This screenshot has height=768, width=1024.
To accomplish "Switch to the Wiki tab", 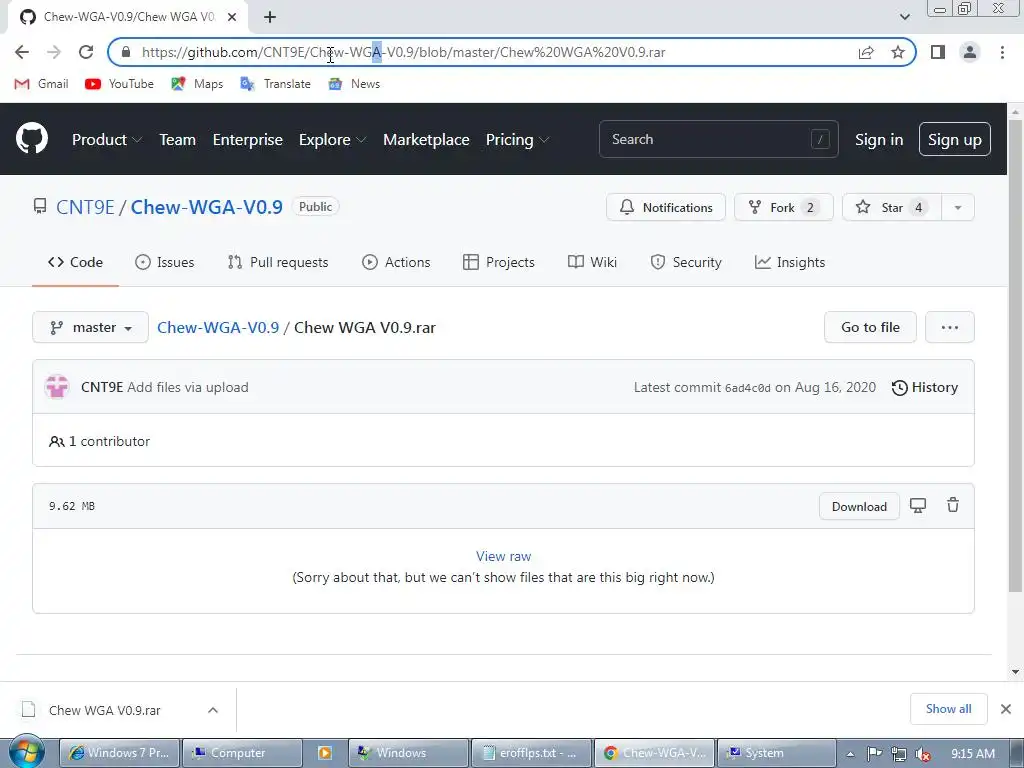I will pos(592,262).
